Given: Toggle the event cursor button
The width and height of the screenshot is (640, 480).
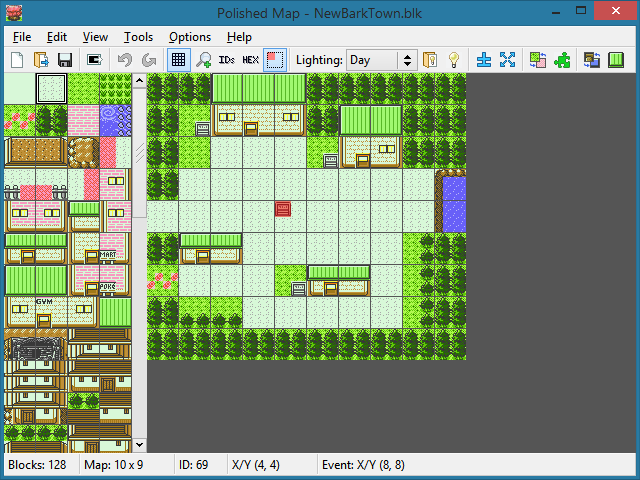Looking at the screenshot, I should click(275, 60).
